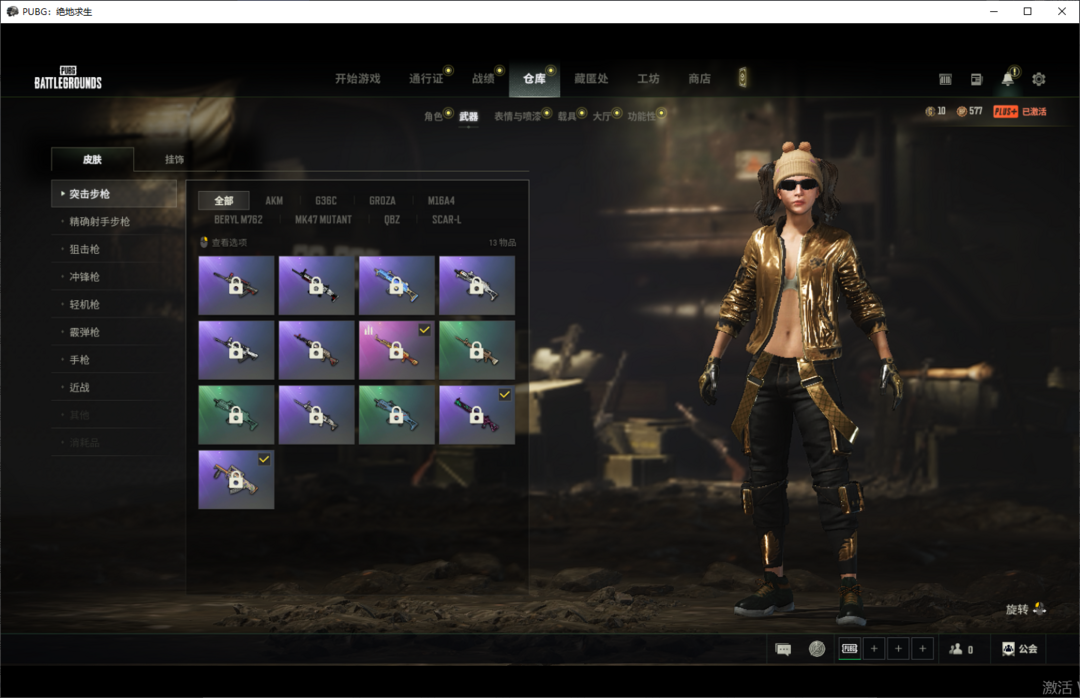
Task: Filter skins by AKM
Action: coord(274,201)
